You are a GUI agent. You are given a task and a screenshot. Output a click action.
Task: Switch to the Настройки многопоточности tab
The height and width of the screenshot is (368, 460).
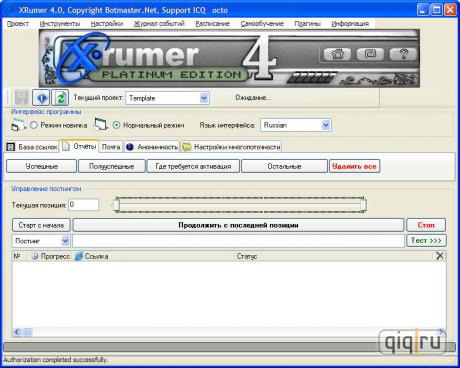[x=231, y=147]
